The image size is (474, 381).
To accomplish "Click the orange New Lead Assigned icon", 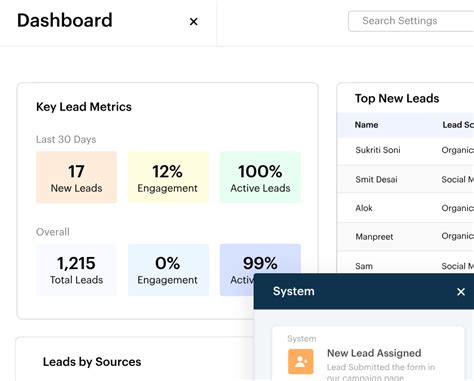I will pos(301,362).
